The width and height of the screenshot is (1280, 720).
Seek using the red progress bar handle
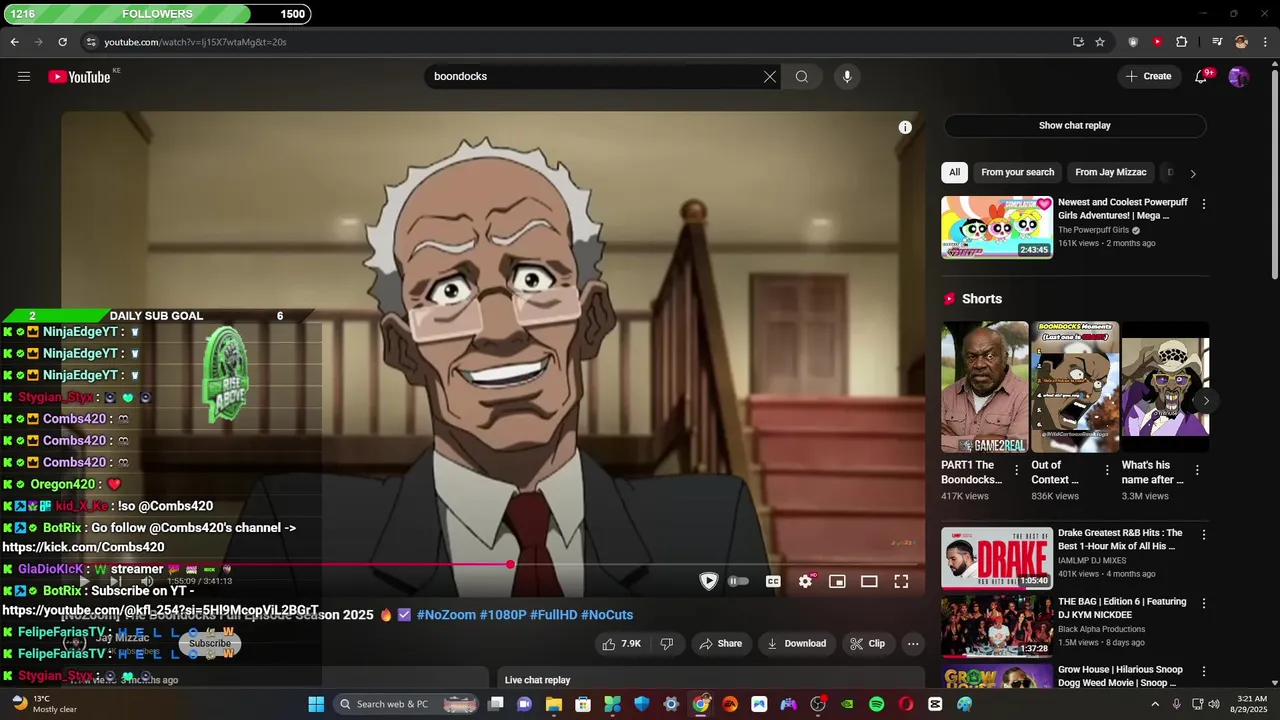[510, 565]
